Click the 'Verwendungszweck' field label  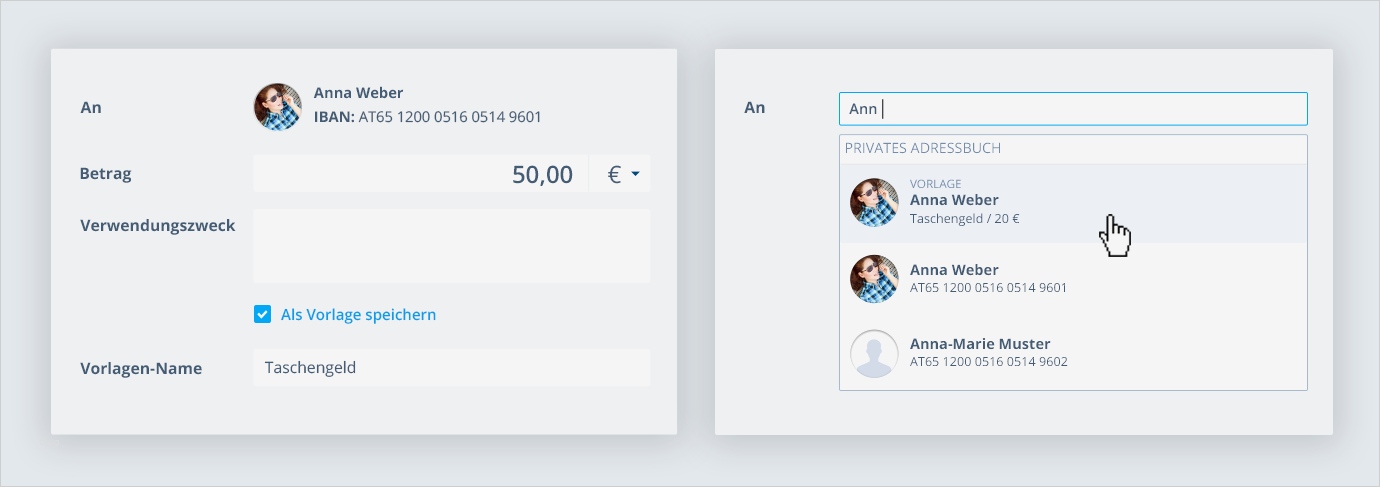tap(158, 225)
